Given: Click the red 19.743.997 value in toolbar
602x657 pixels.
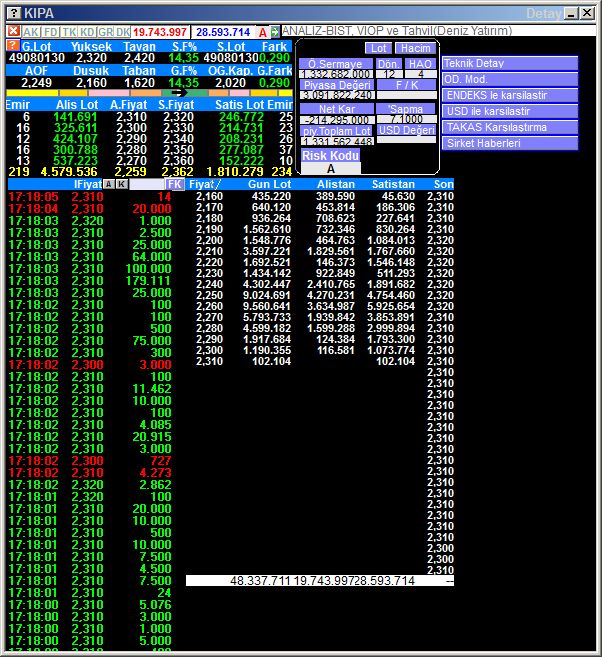Looking at the screenshot, I should [160, 32].
